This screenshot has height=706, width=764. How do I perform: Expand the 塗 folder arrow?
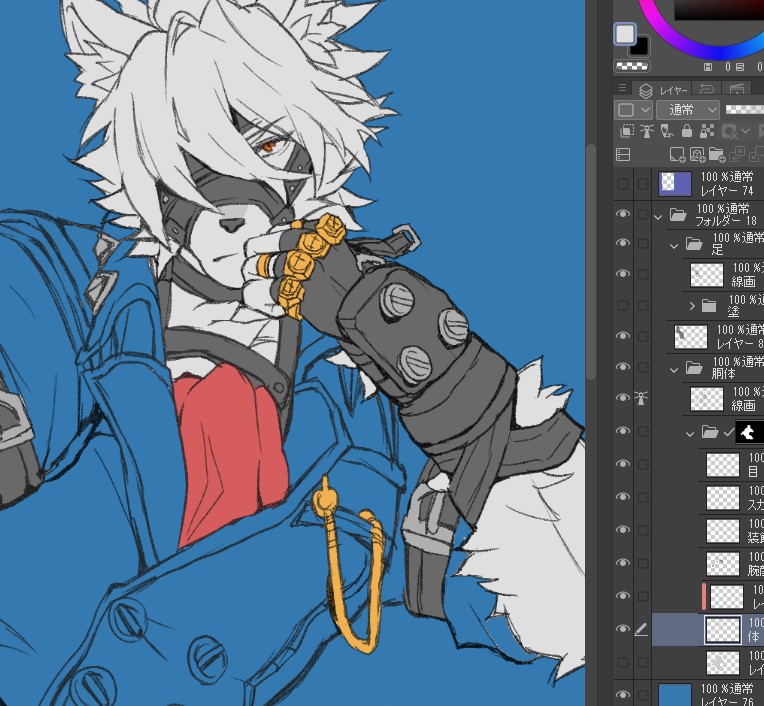[x=692, y=306]
